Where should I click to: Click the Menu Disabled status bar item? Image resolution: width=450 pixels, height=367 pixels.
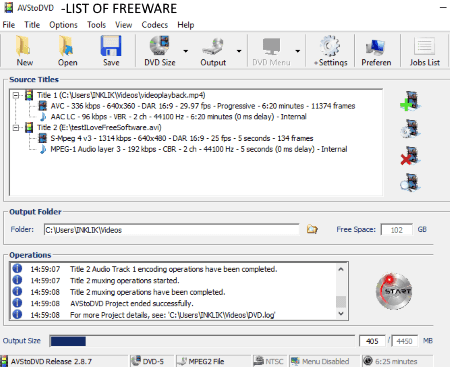click(x=324, y=361)
